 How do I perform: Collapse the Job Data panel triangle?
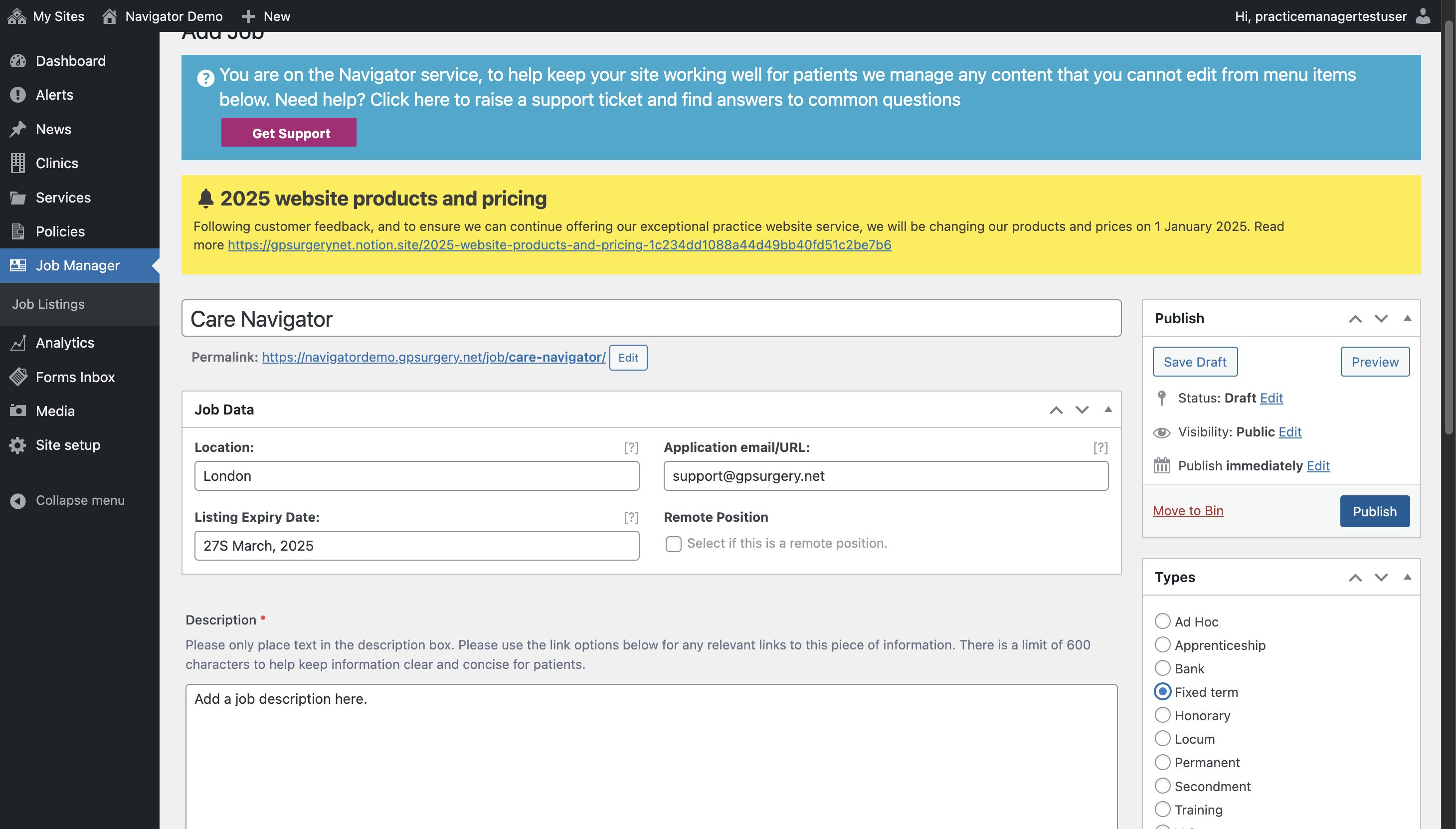[1107, 409]
